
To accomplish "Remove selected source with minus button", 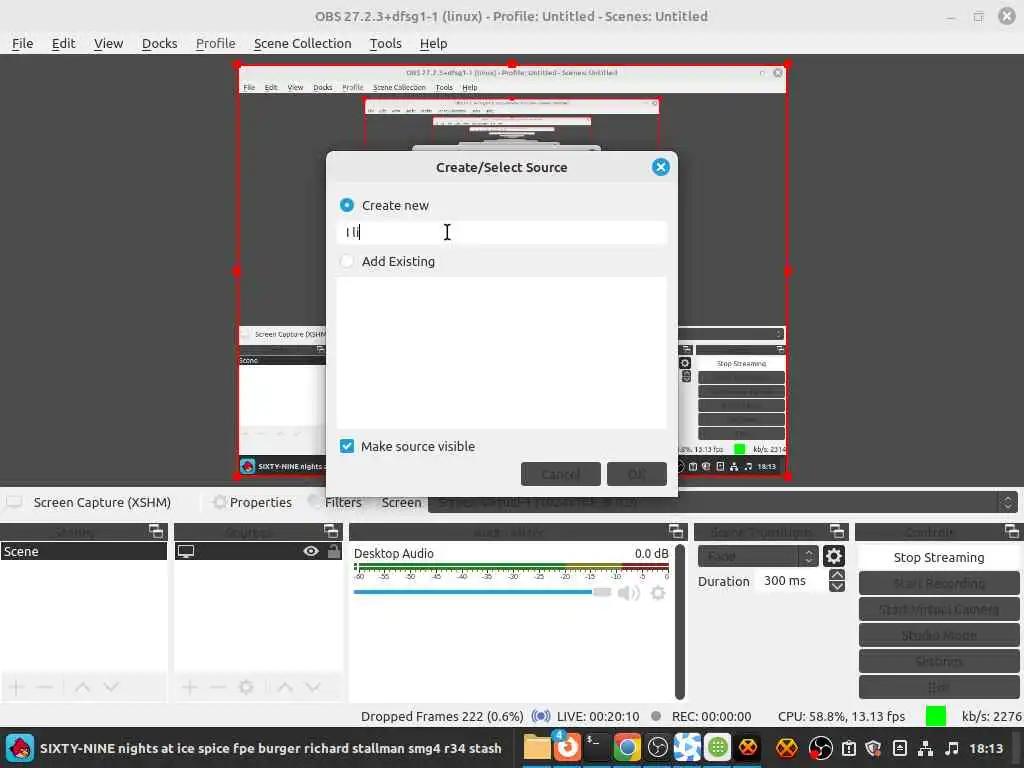I will click(x=217, y=687).
